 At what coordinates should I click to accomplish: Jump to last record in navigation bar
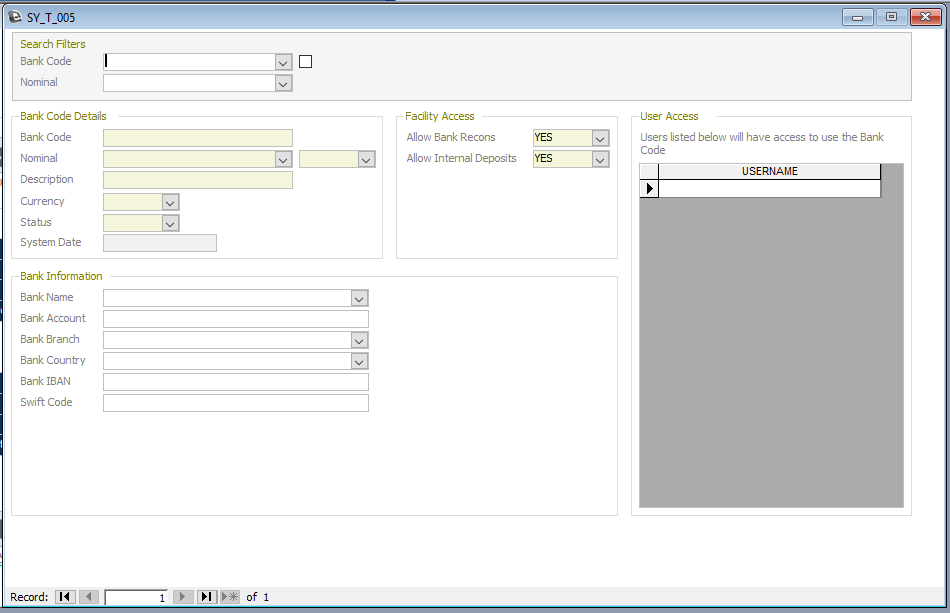(x=207, y=597)
